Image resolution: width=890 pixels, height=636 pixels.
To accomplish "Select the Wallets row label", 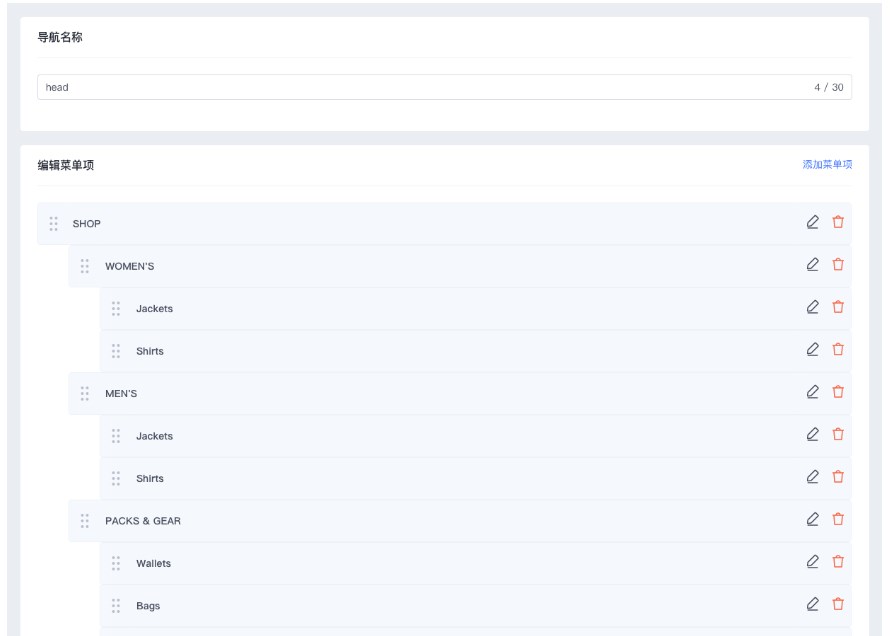I will tap(153, 564).
